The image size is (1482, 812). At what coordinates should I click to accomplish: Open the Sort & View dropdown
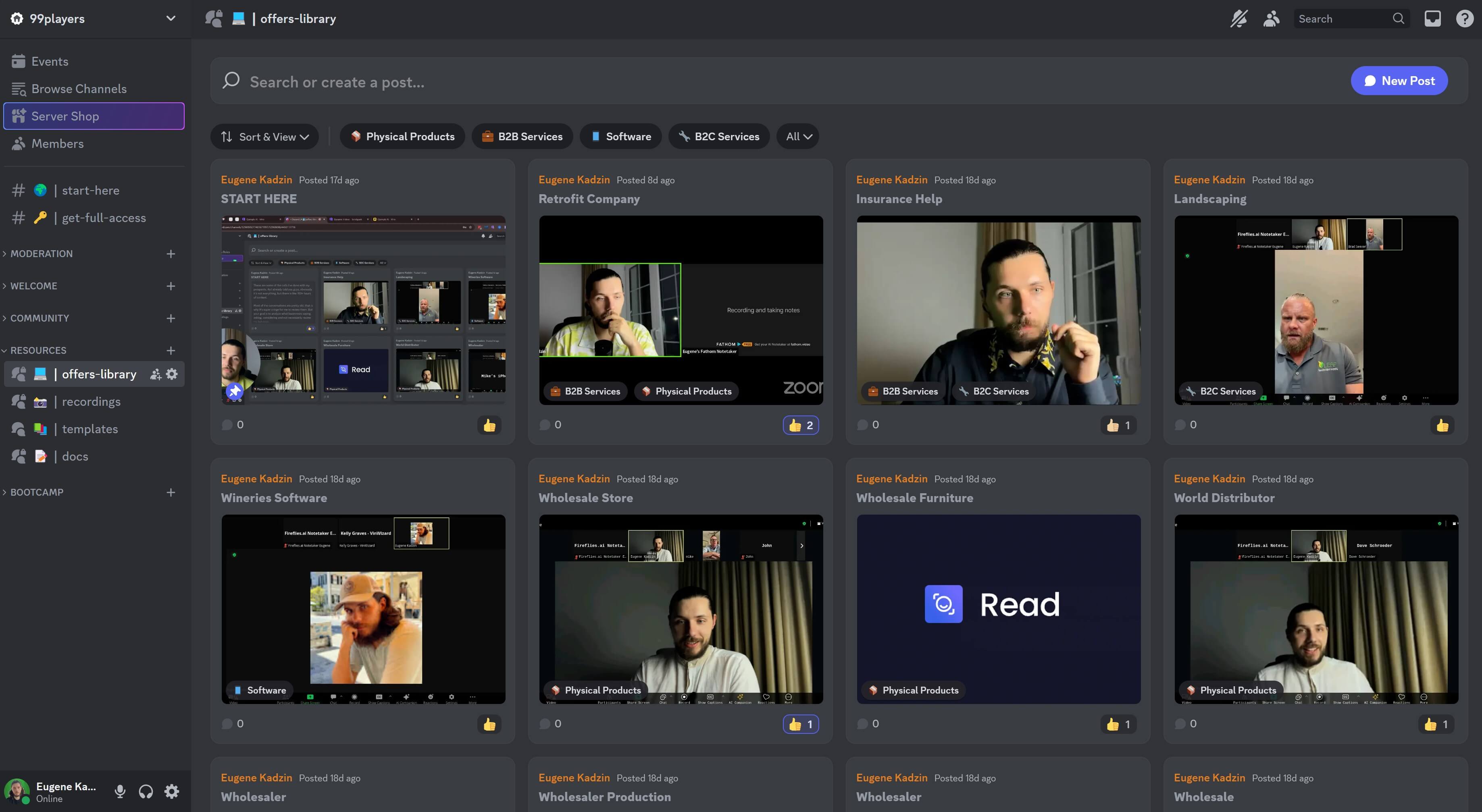click(264, 136)
